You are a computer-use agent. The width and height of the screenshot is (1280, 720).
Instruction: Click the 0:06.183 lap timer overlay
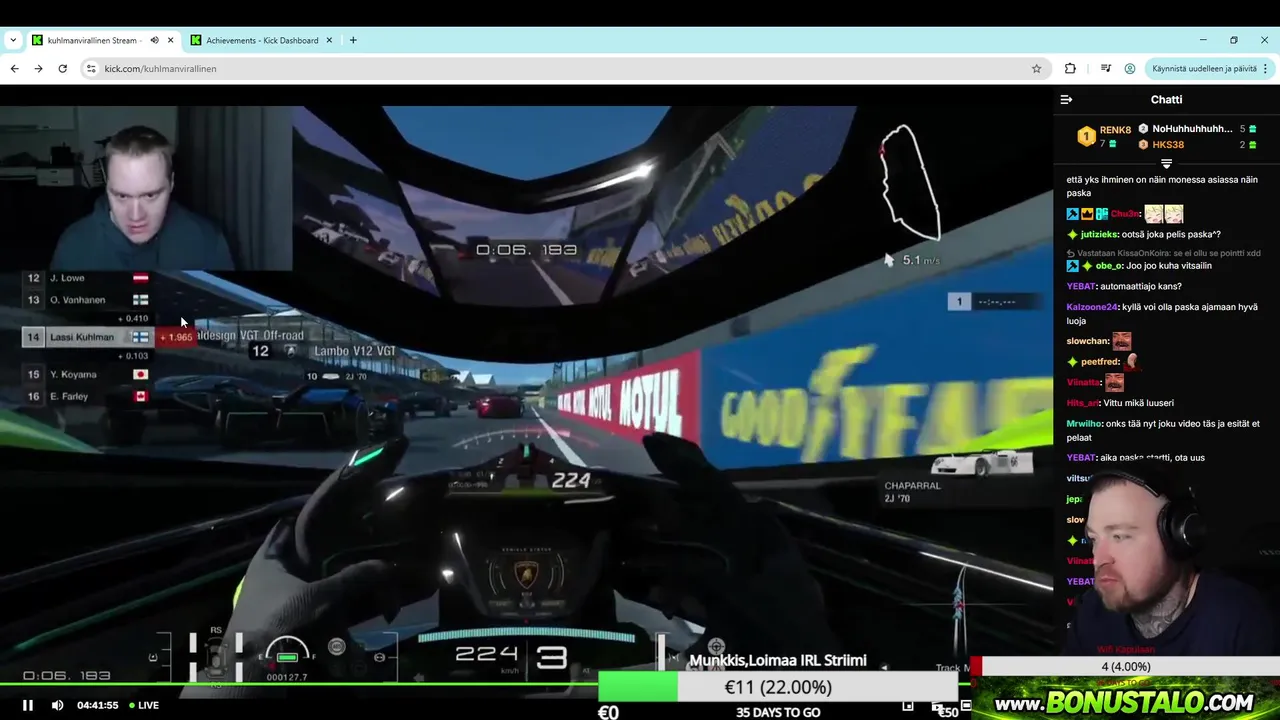pyautogui.click(x=526, y=250)
